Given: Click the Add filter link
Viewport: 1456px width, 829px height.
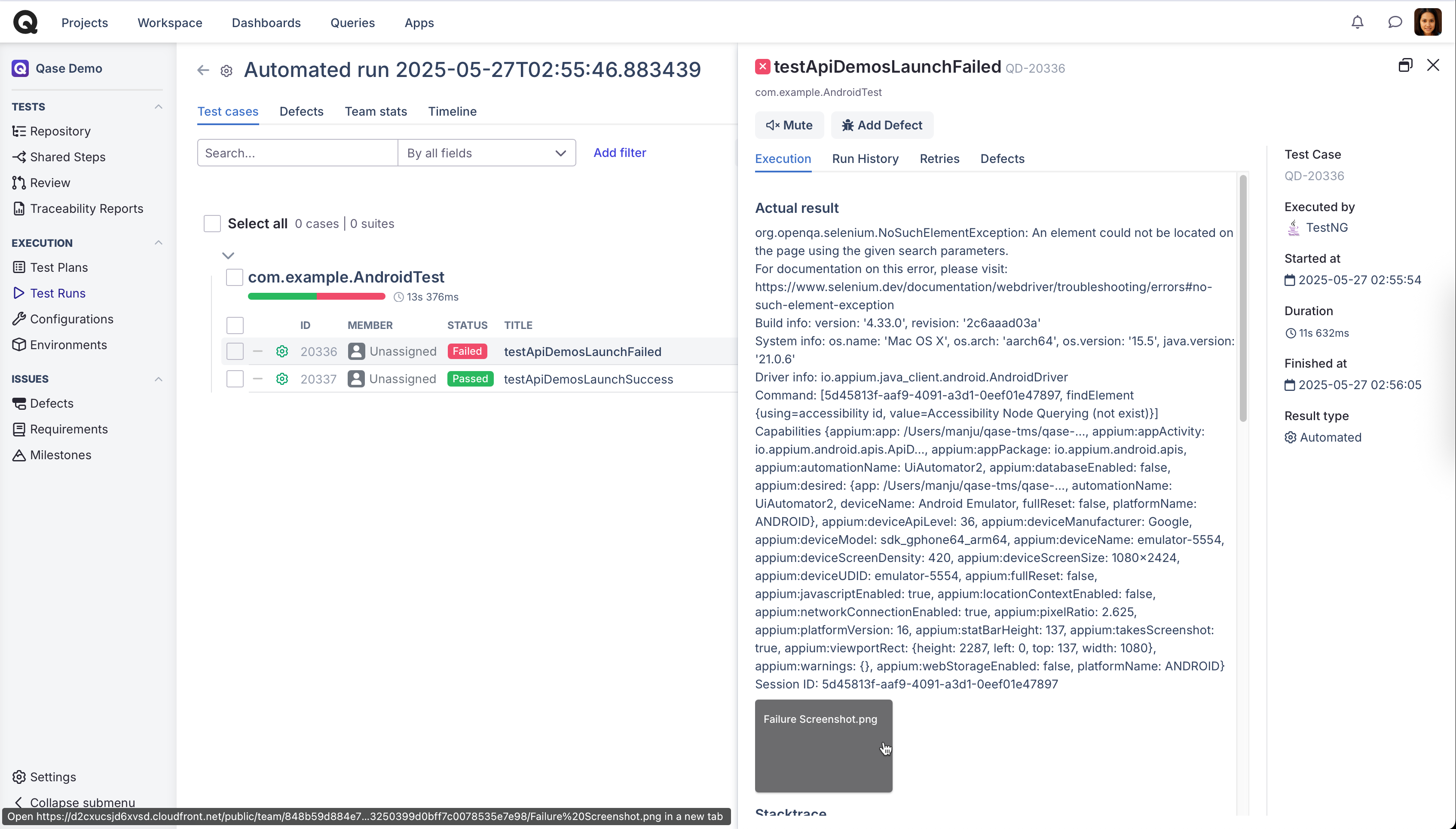Looking at the screenshot, I should point(620,153).
